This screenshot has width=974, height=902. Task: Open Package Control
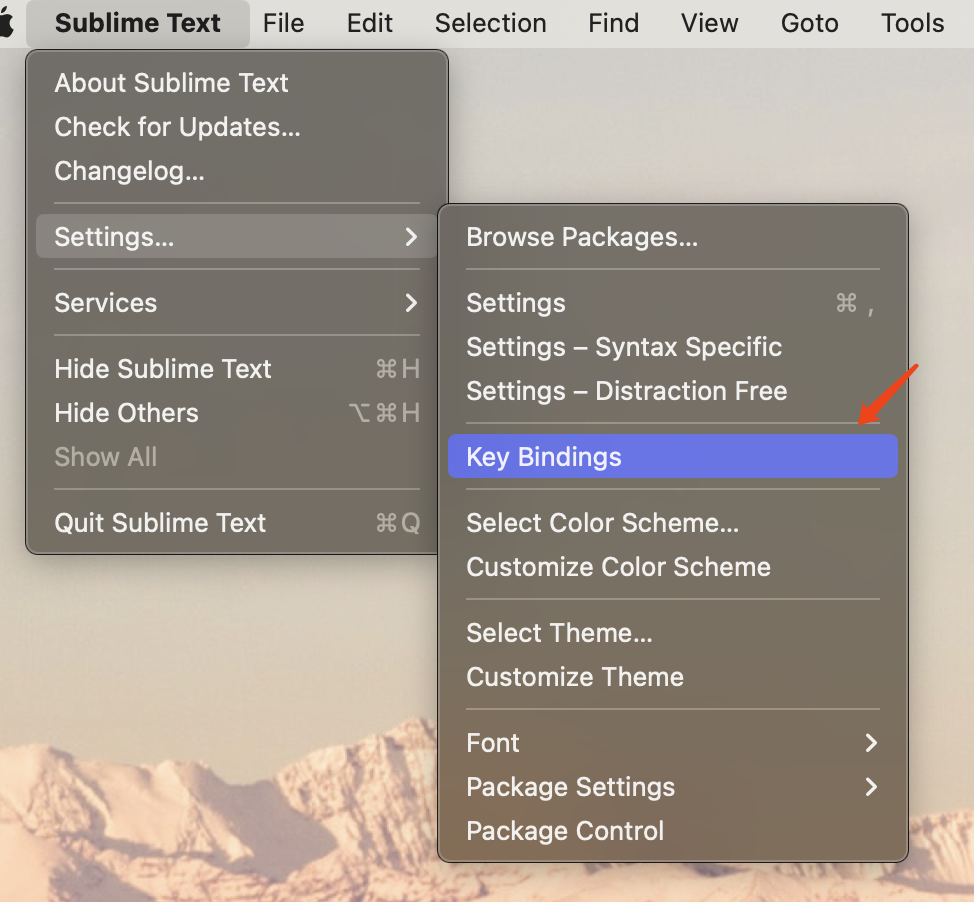click(565, 831)
